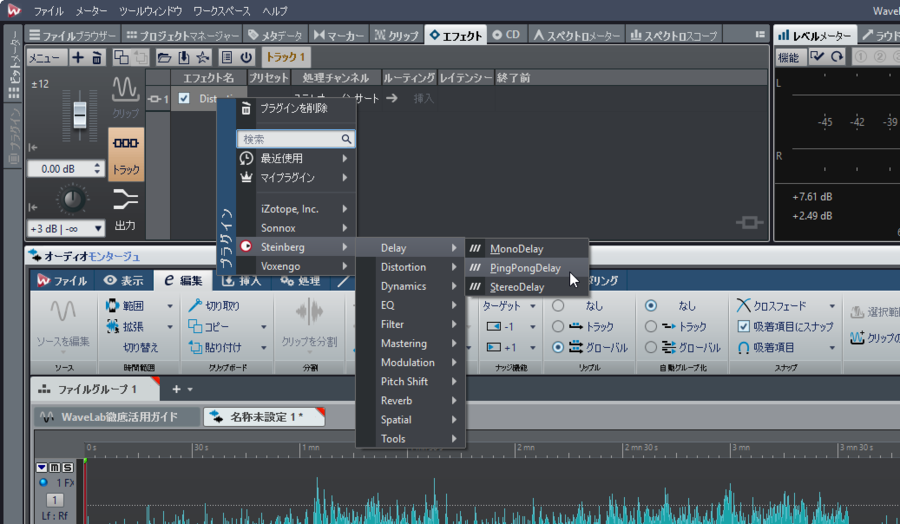The width and height of the screenshot is (900, 524).
Task: Click the copy plug-in chain icon
Action: click(121, 57)
